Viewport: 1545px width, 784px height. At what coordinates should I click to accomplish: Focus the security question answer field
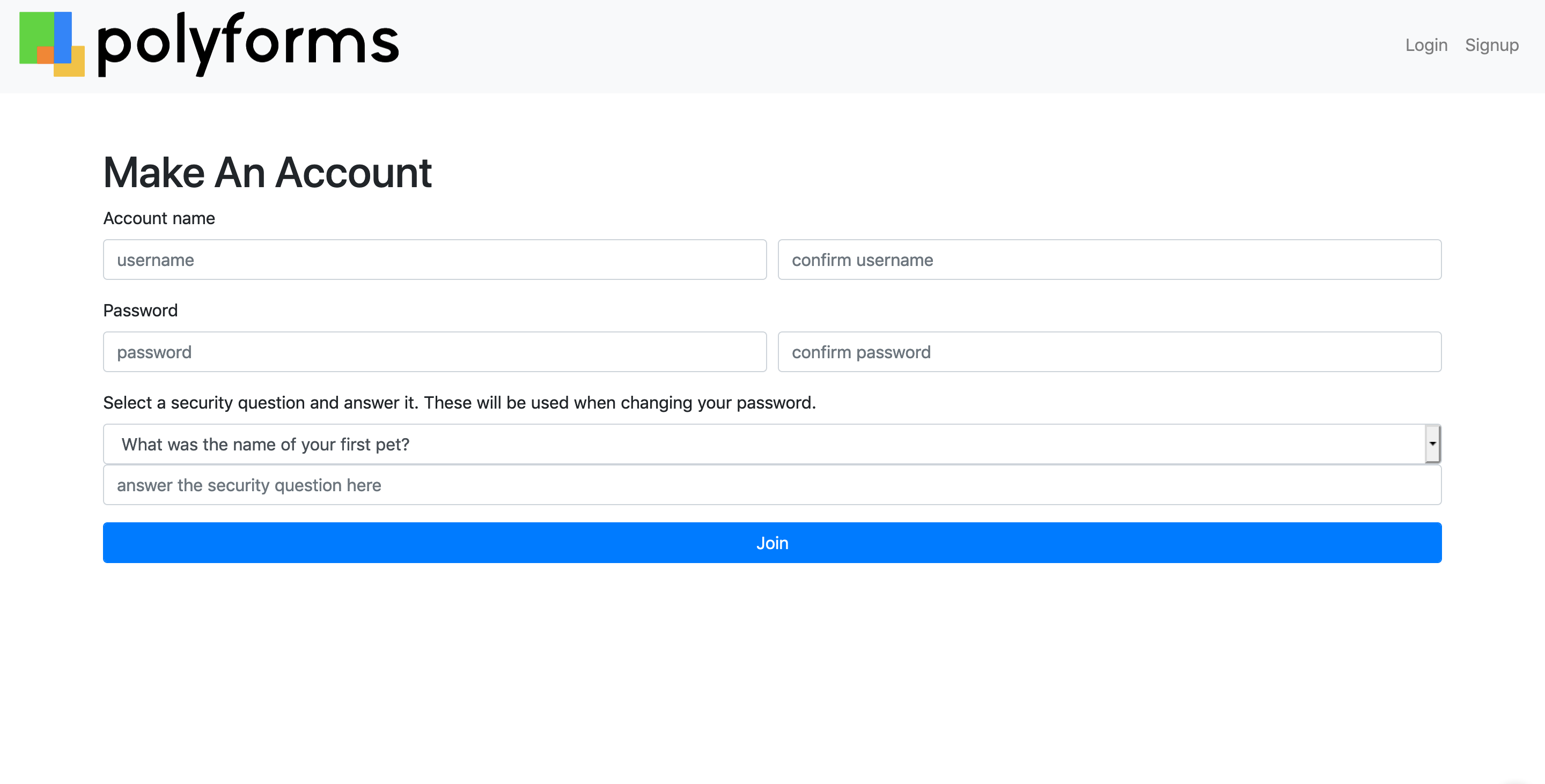[x=772, y=485]
